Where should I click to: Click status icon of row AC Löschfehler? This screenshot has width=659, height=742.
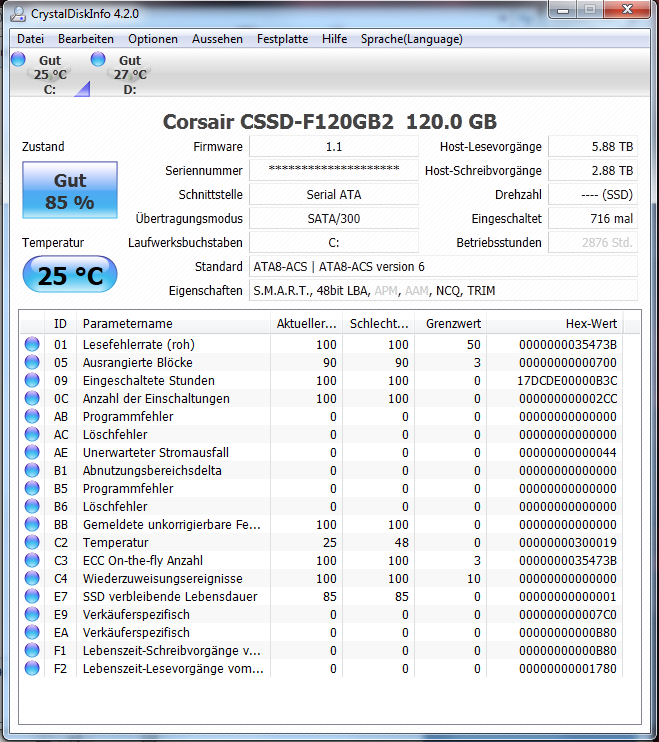[x=32, y=434]
